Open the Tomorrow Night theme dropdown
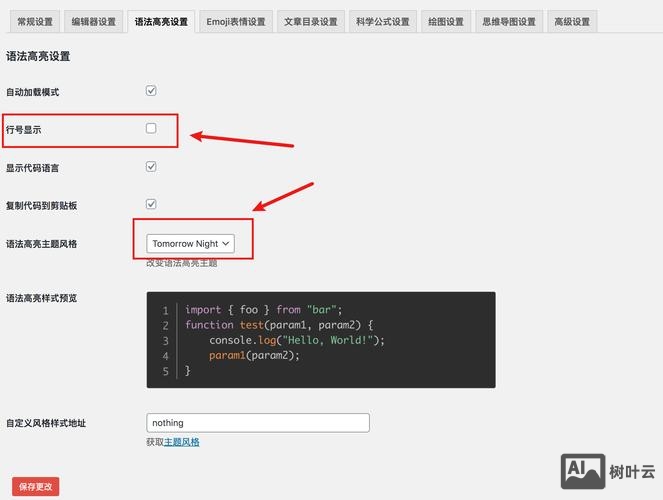 click(190, 243)
